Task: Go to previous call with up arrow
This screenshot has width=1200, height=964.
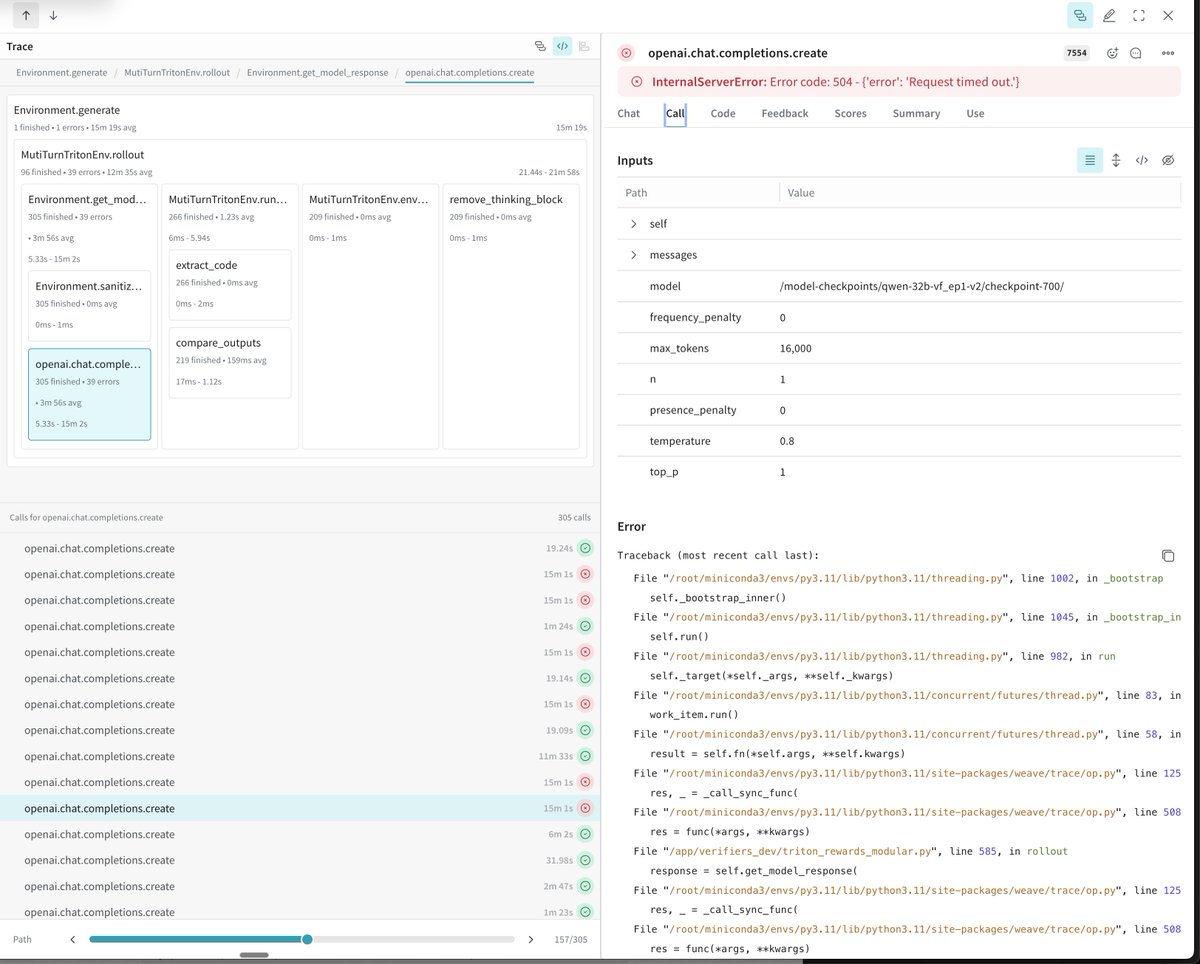Action: click(x=26, y=15)
